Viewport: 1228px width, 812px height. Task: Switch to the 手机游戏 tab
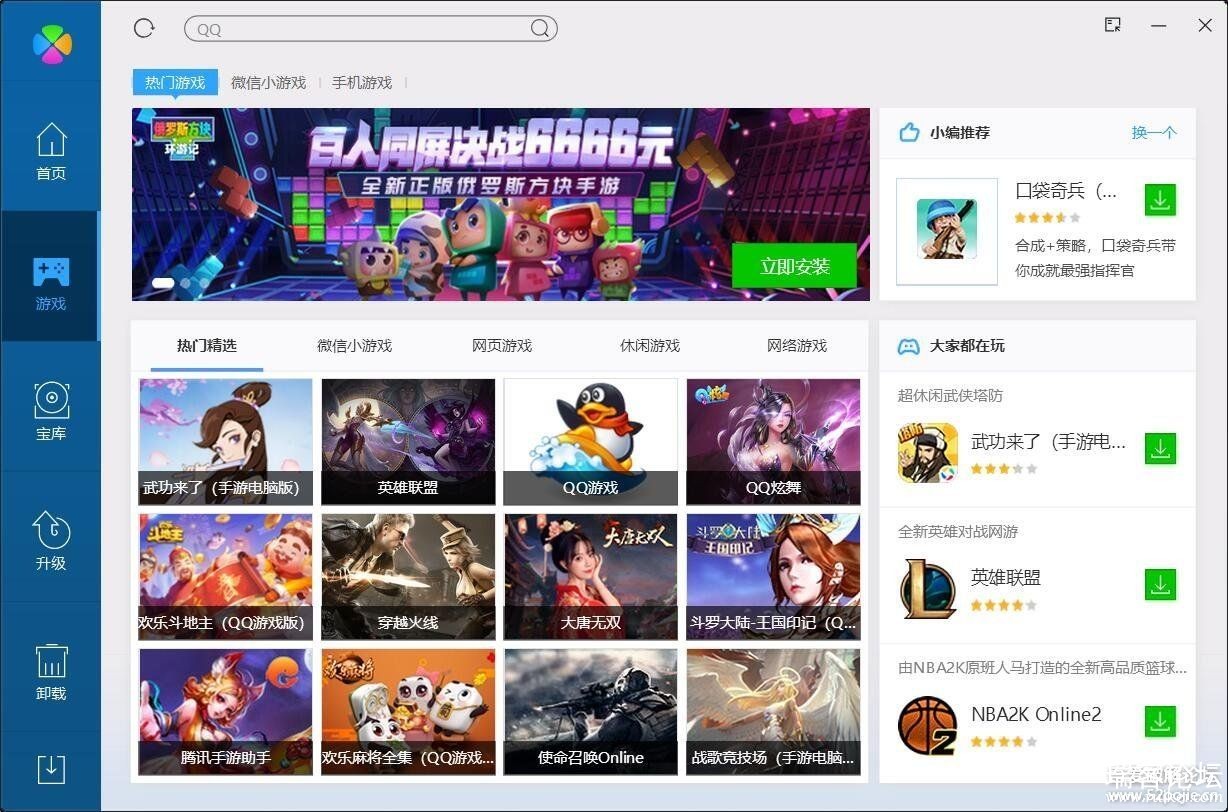362,83
